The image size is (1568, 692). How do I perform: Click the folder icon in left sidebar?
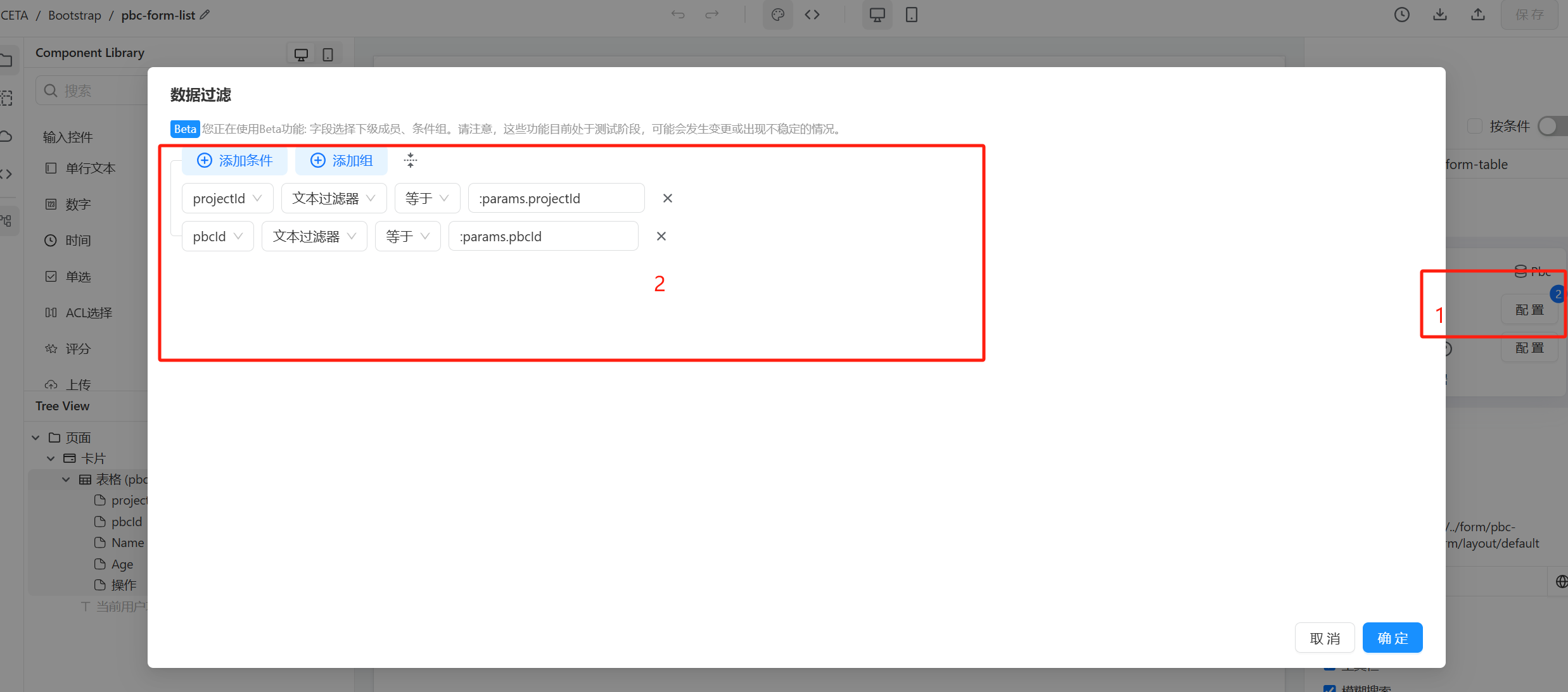(x=6, y=61)
